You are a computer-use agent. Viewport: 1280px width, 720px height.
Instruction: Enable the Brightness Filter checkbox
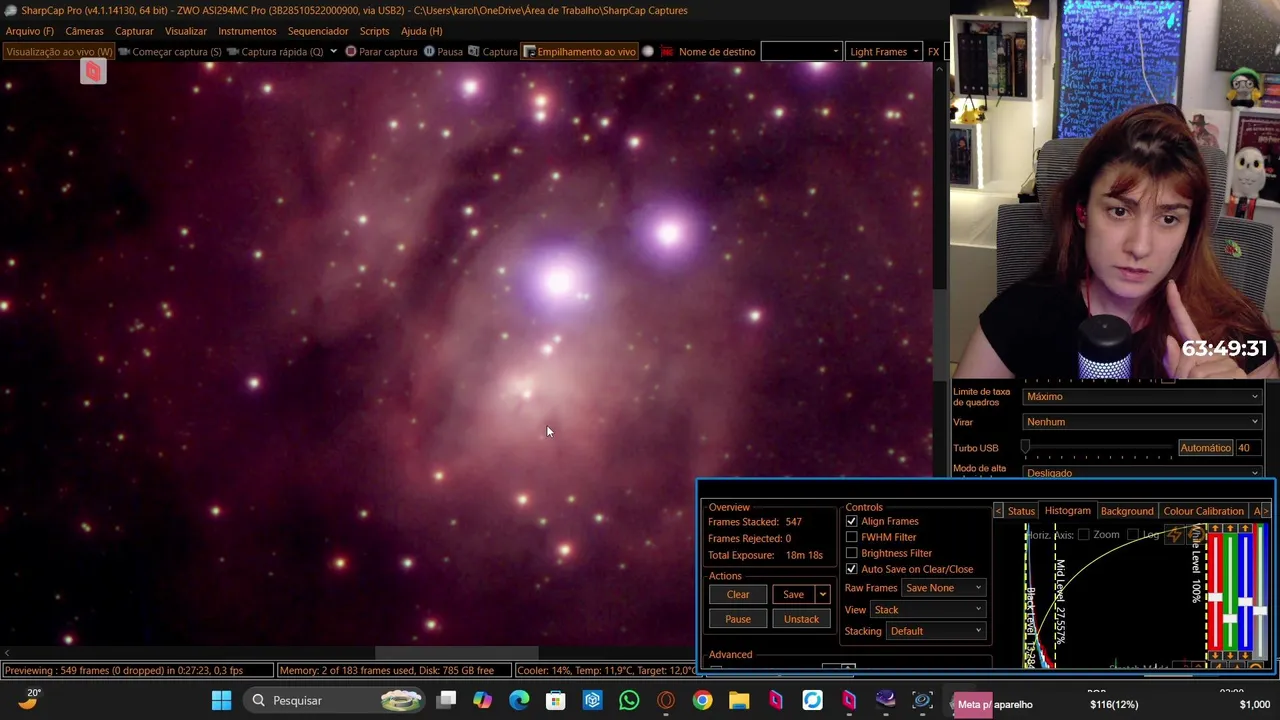[x=852, y=553]
